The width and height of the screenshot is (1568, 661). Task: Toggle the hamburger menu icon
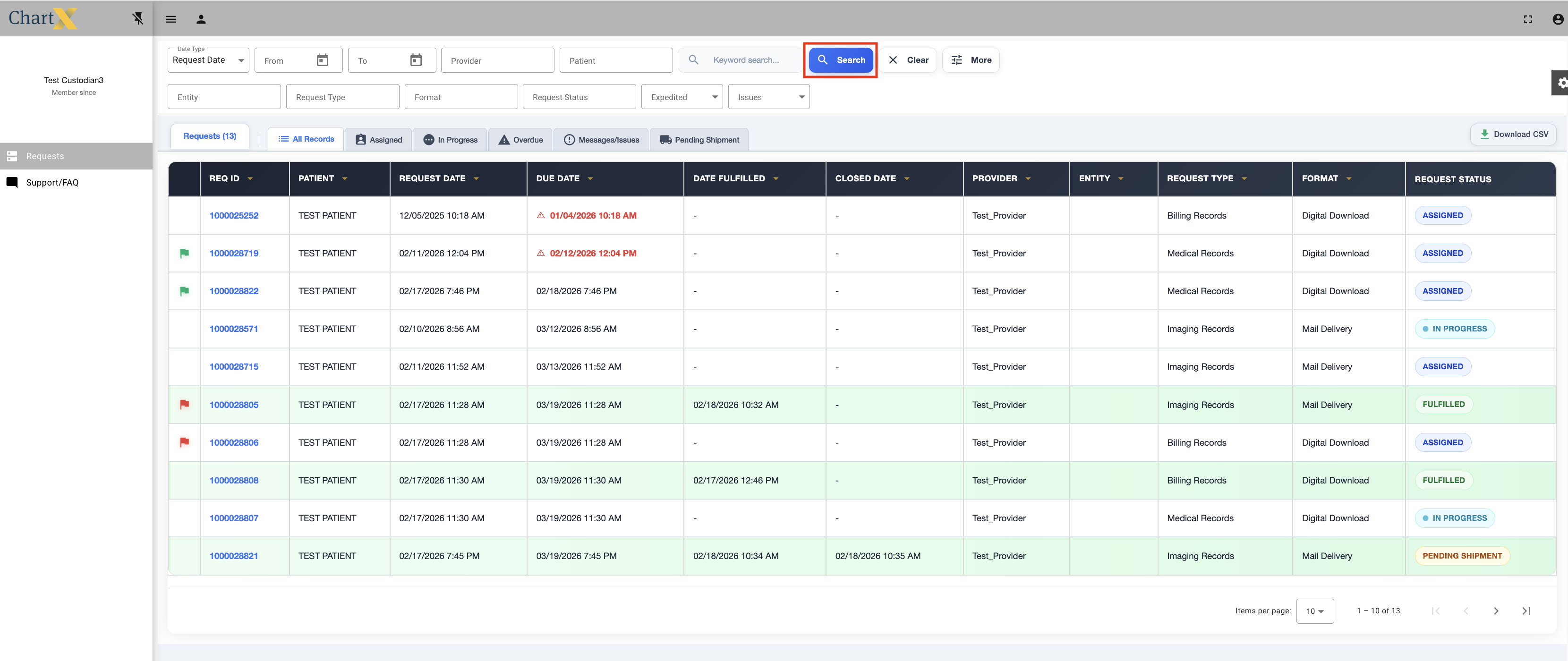click(x=171, y=19)
